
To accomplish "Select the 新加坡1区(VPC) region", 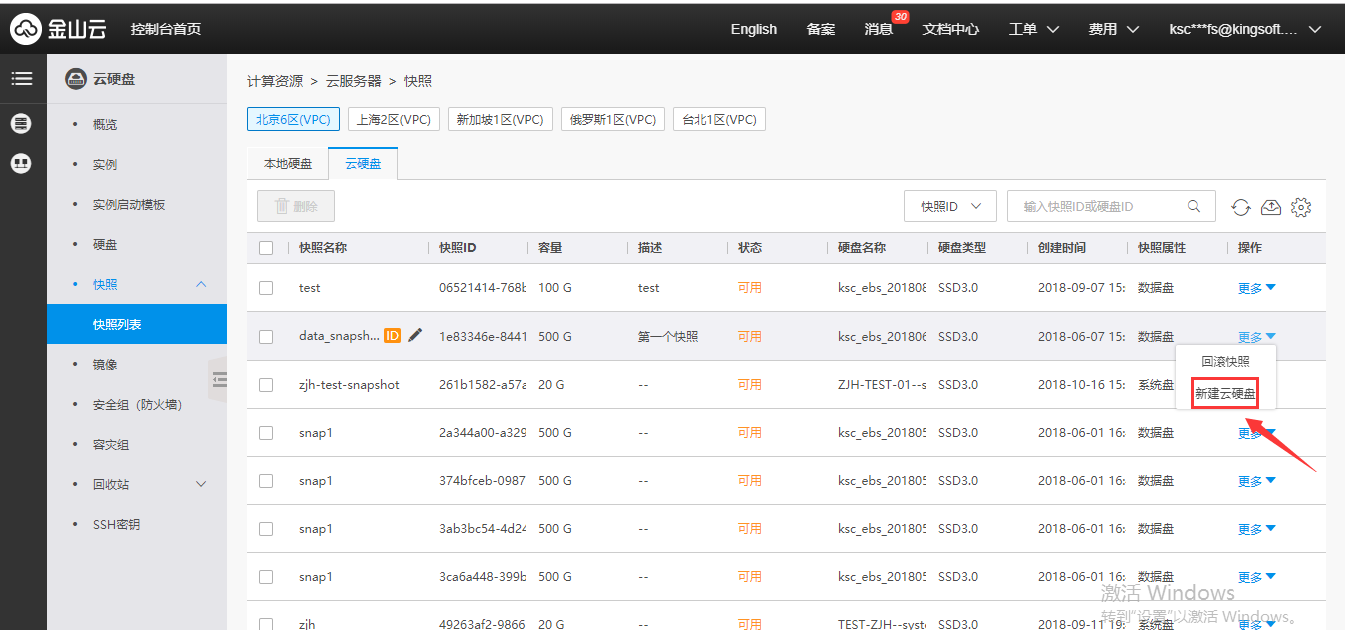I will click(x=500, y=119).
